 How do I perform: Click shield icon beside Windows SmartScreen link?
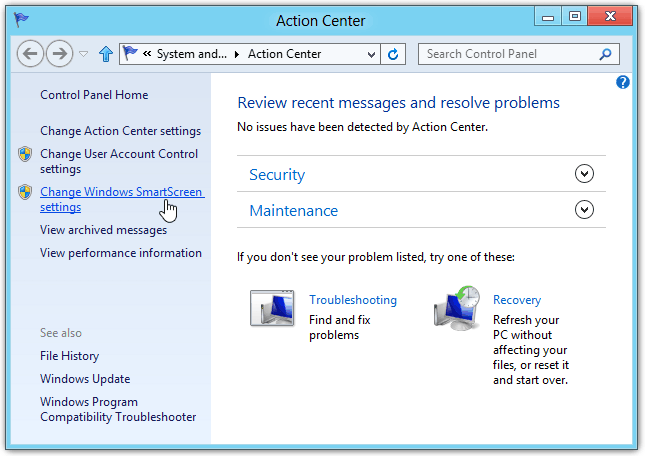point(25,192)
